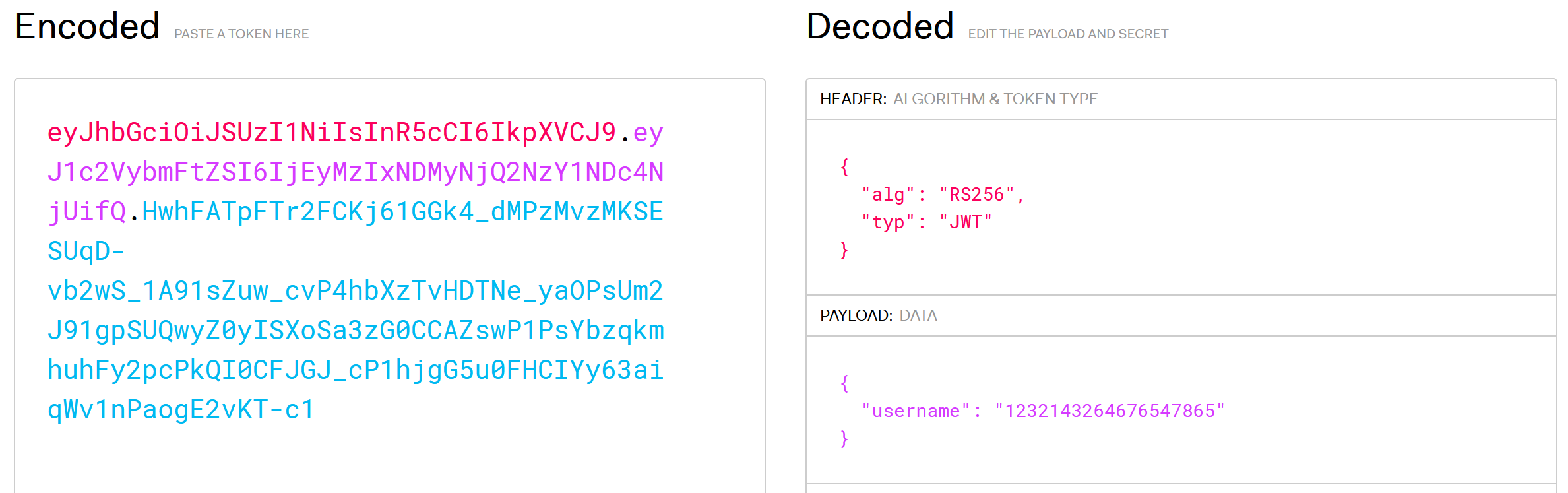This screenshot has width=1568, height=493.
Task: Click the Decoded heading
Action: click(880, 26)
